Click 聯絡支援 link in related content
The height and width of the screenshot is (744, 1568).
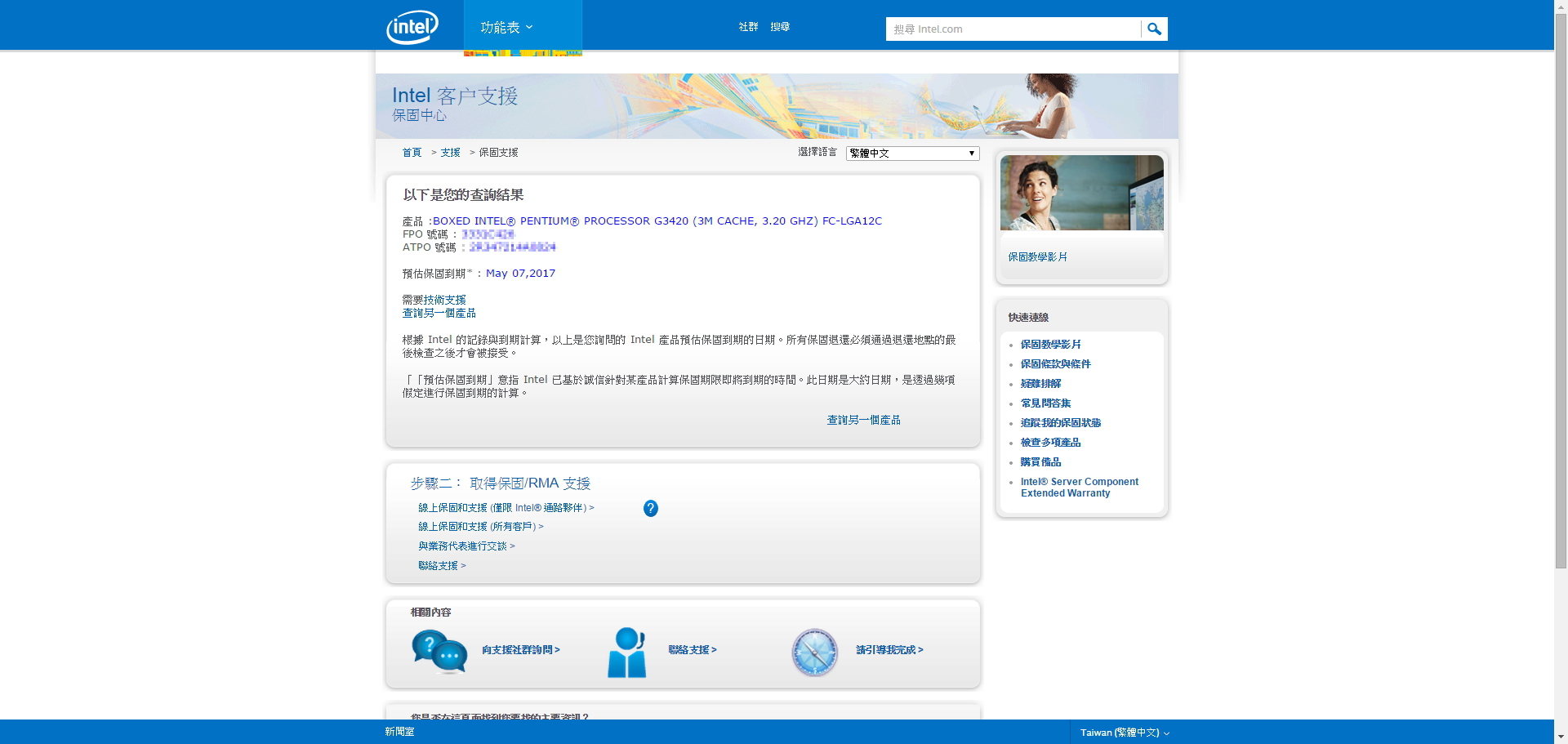[693, 650]
